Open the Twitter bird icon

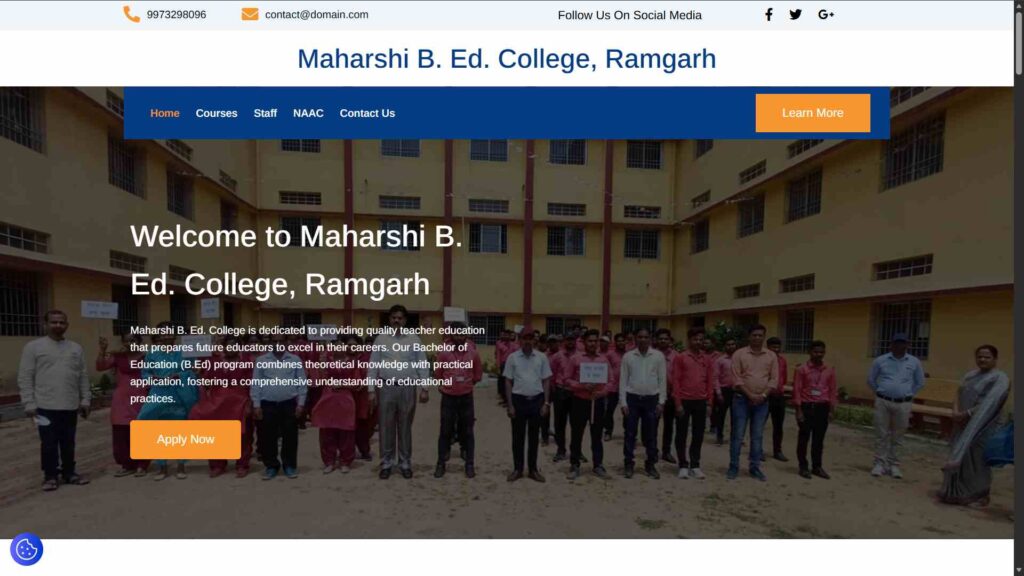click(795, 14)
